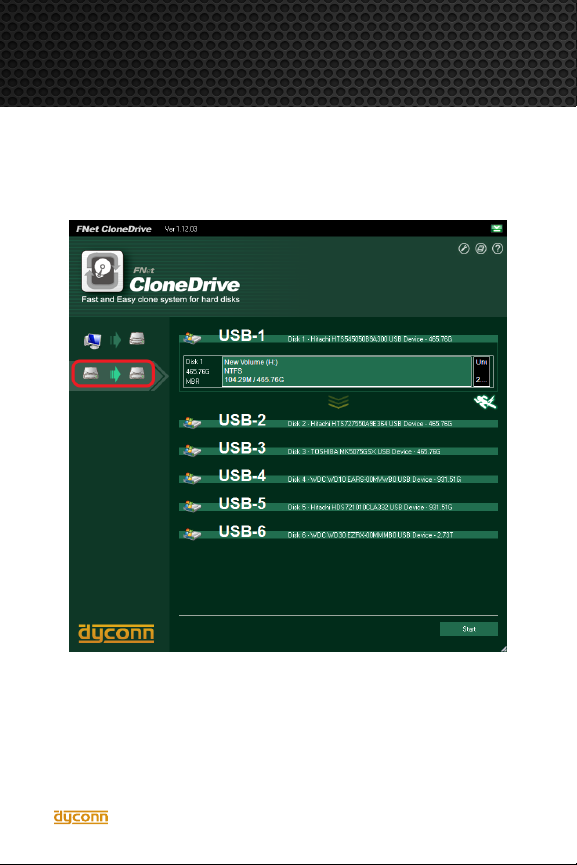Click the refresh devices icon below USB-1
The width and height of the screenshot is (577, 865).
tap(485, 402)
